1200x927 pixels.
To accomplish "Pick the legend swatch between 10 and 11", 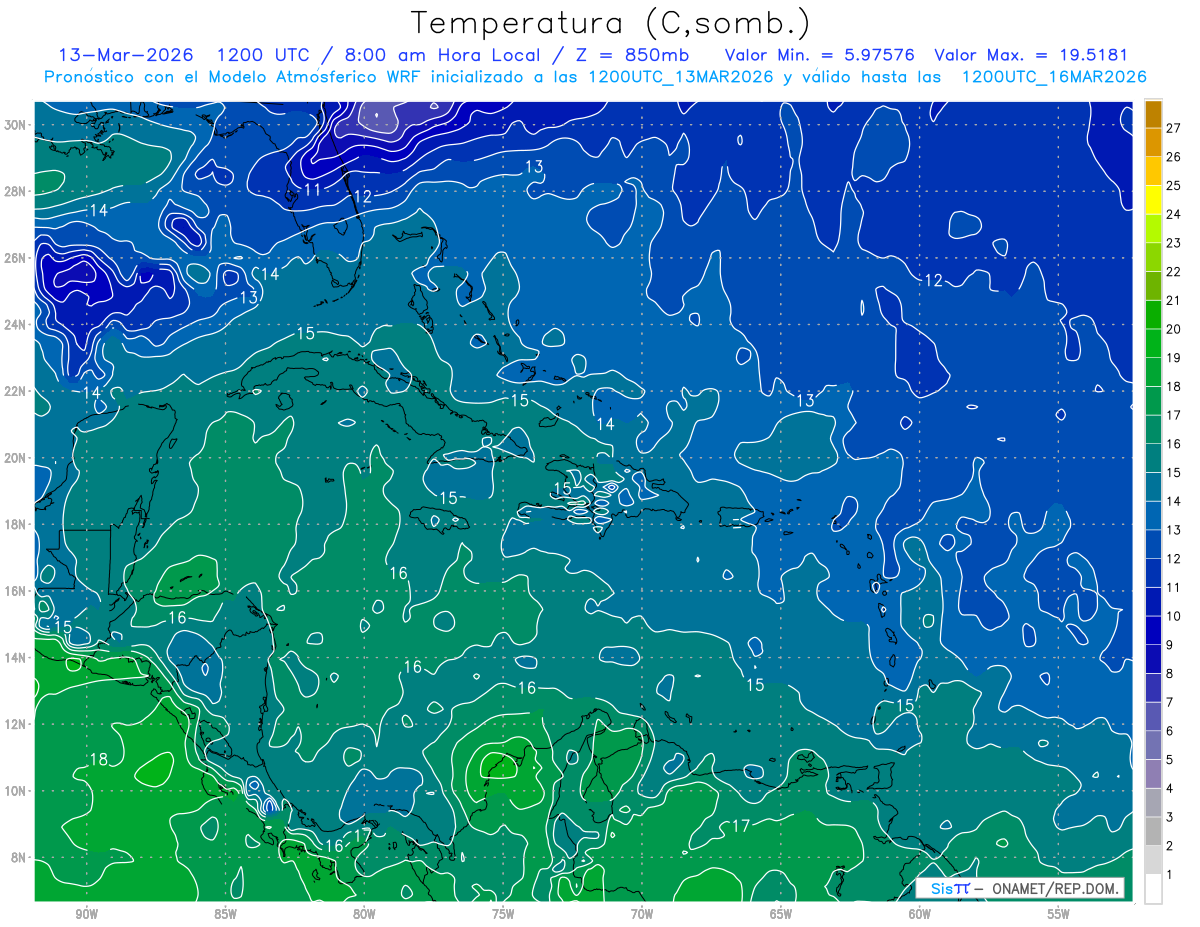I will 1153,601.
